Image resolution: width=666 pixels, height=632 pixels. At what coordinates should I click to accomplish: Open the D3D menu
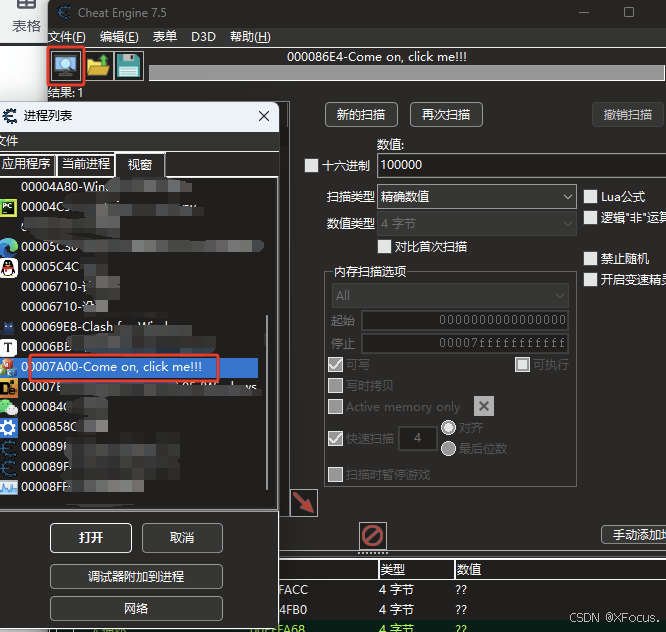tap(203, 37)
